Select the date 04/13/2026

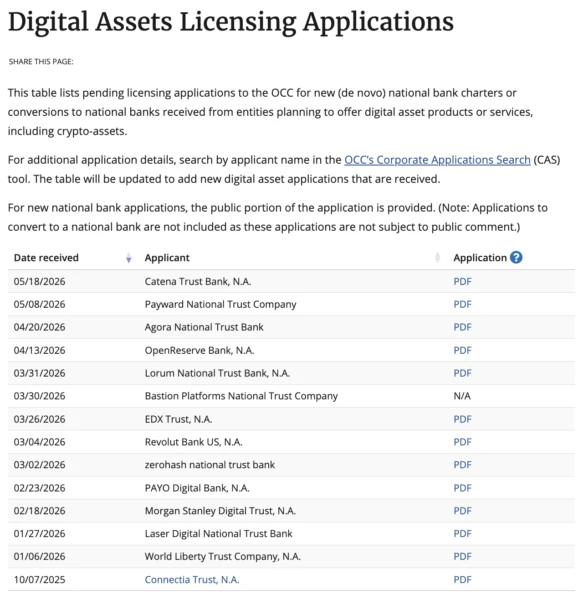39,351
